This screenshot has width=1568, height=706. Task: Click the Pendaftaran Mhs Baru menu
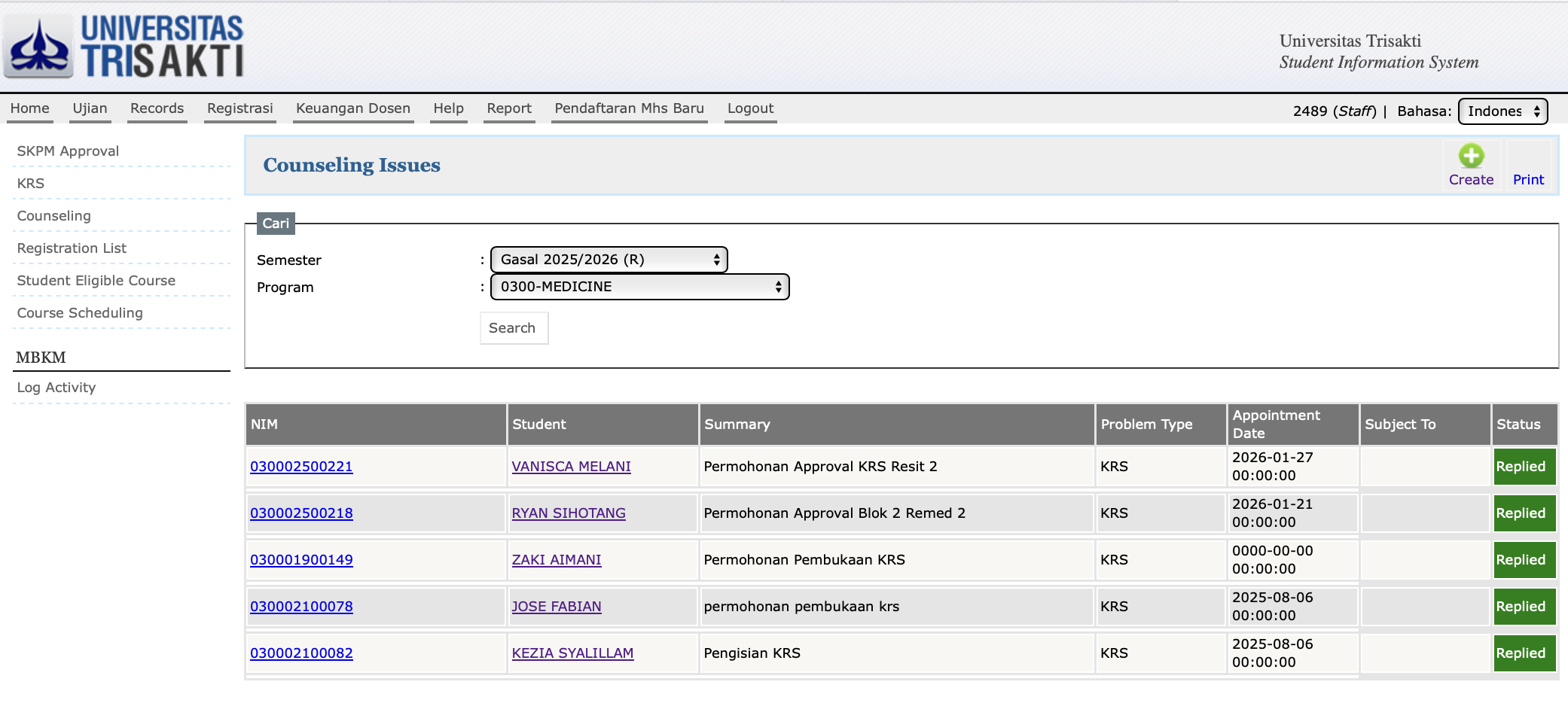coord(629,108)
